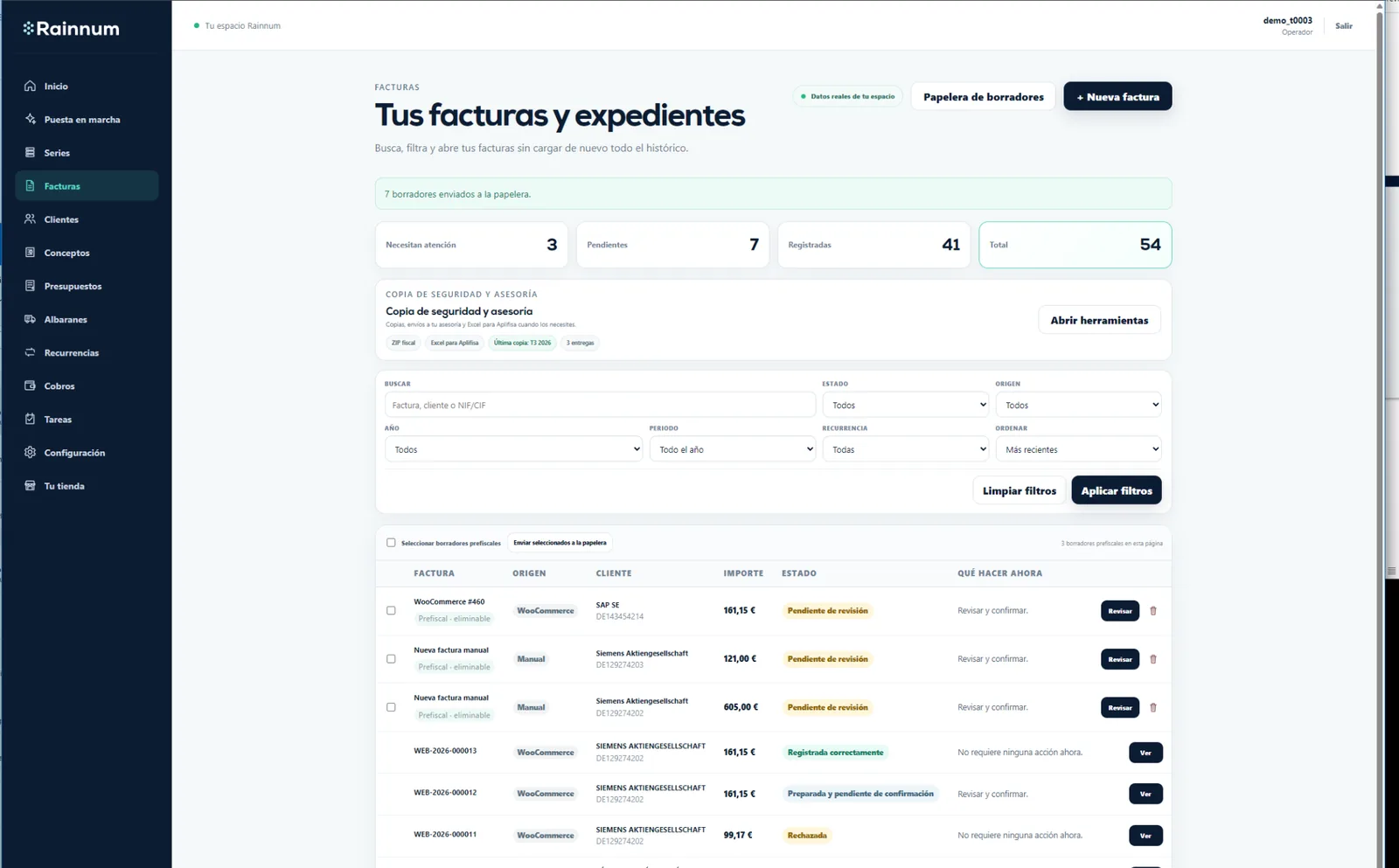
Task: Expand the Año dropdown
Action: tap(513, 449)
